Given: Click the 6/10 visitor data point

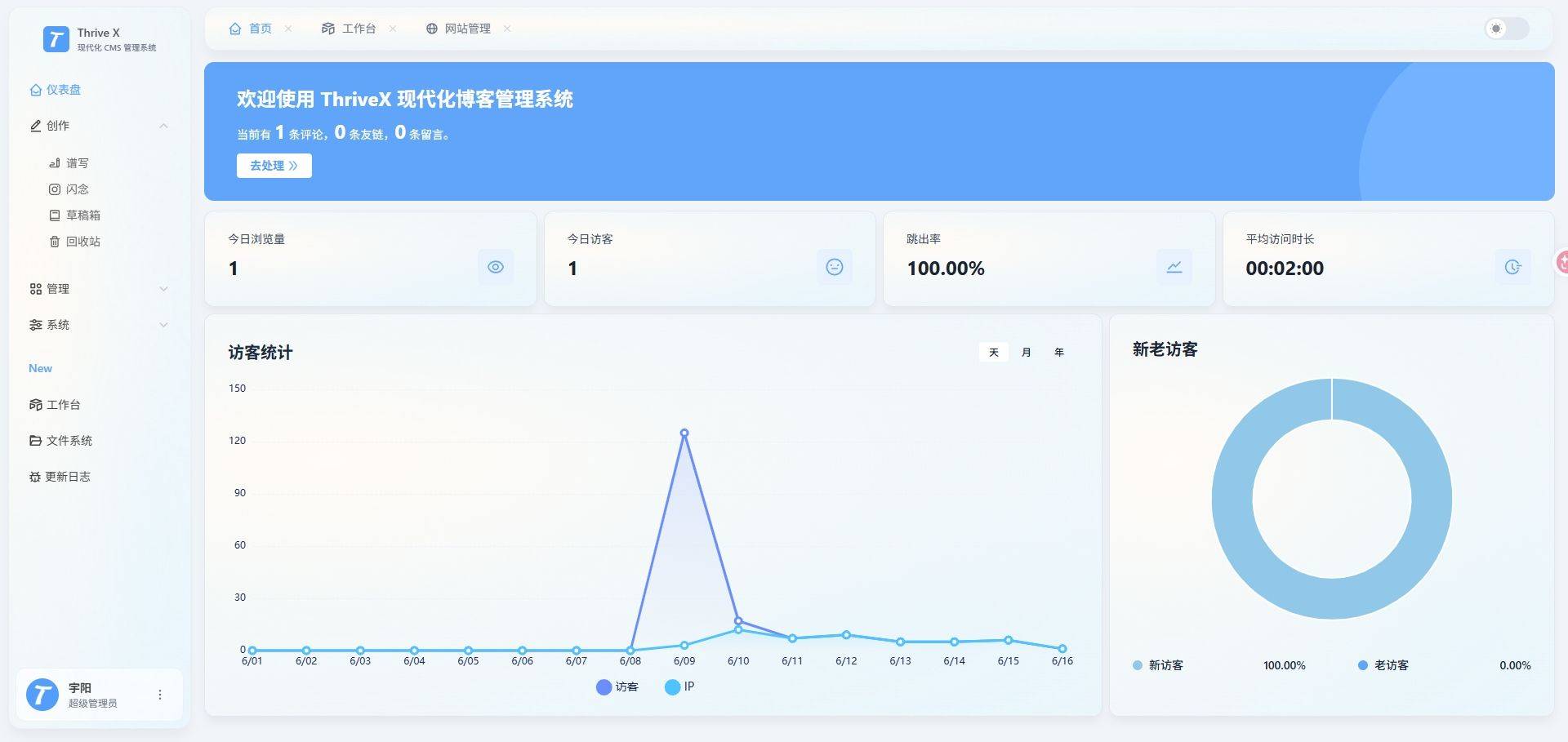Looking at the screenshot, I should coord(738,621).
